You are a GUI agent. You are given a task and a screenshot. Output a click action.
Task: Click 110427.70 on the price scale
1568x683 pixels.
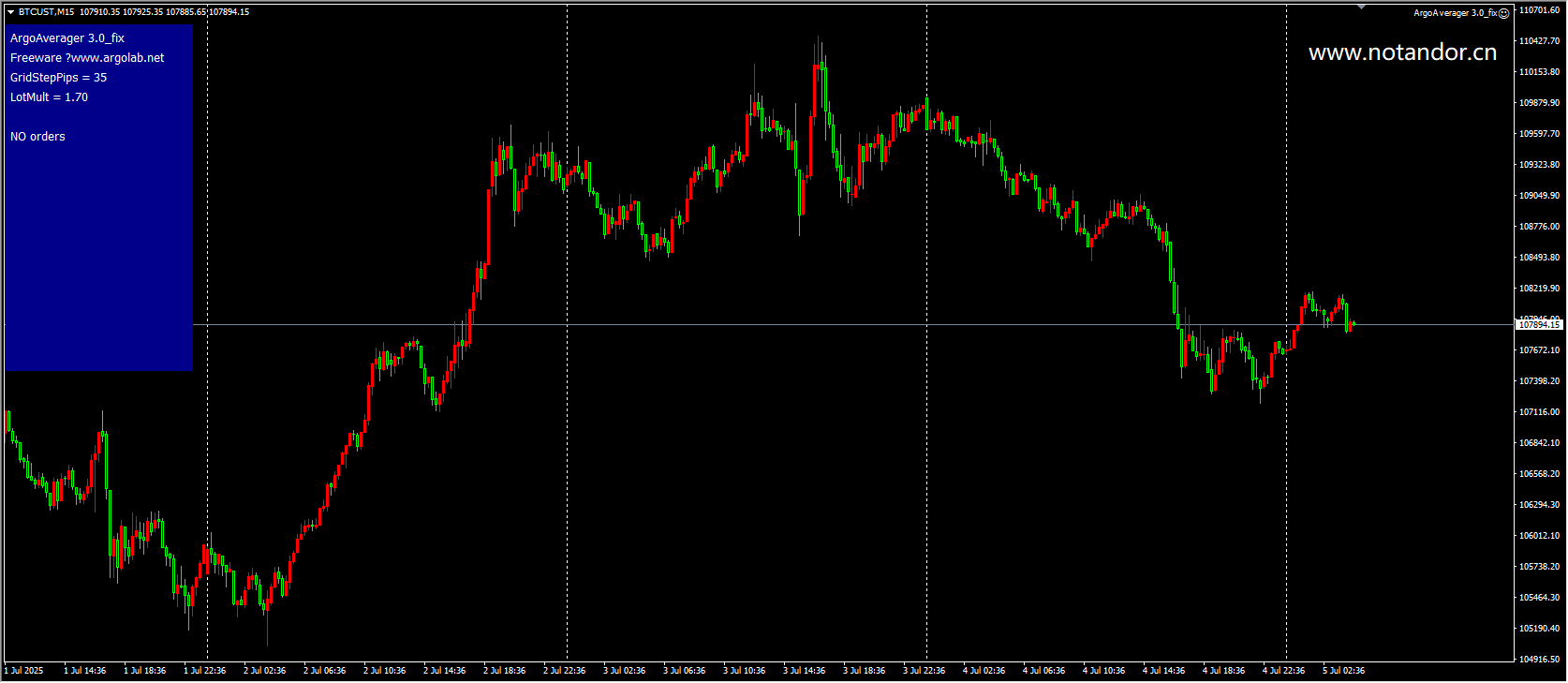pyautogui.click(x=1540, y=41)
